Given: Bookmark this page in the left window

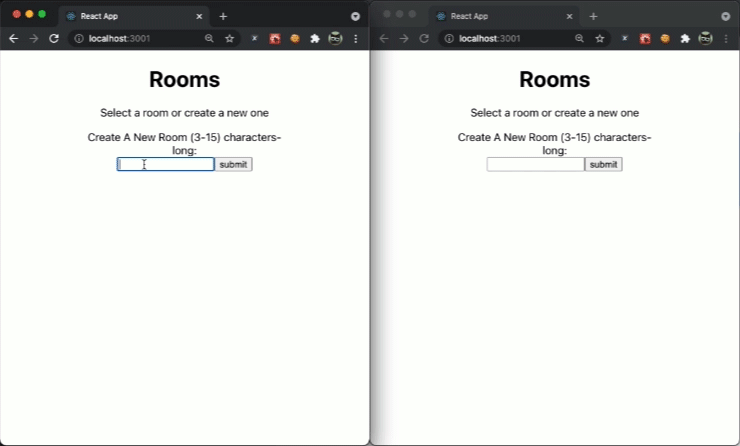Looking at the screenshot, I should 229,39.
